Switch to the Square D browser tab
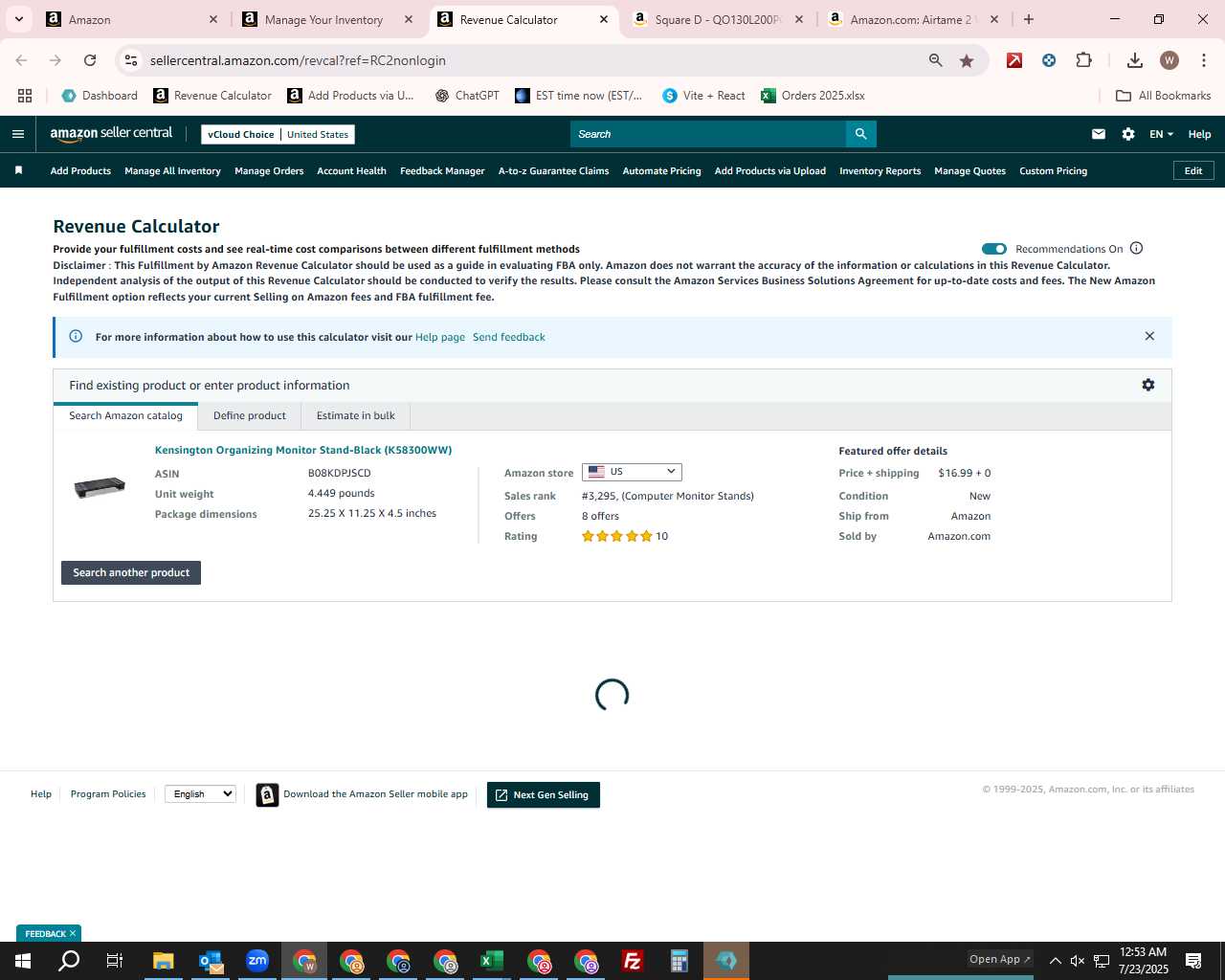 (x=718, y=19)
